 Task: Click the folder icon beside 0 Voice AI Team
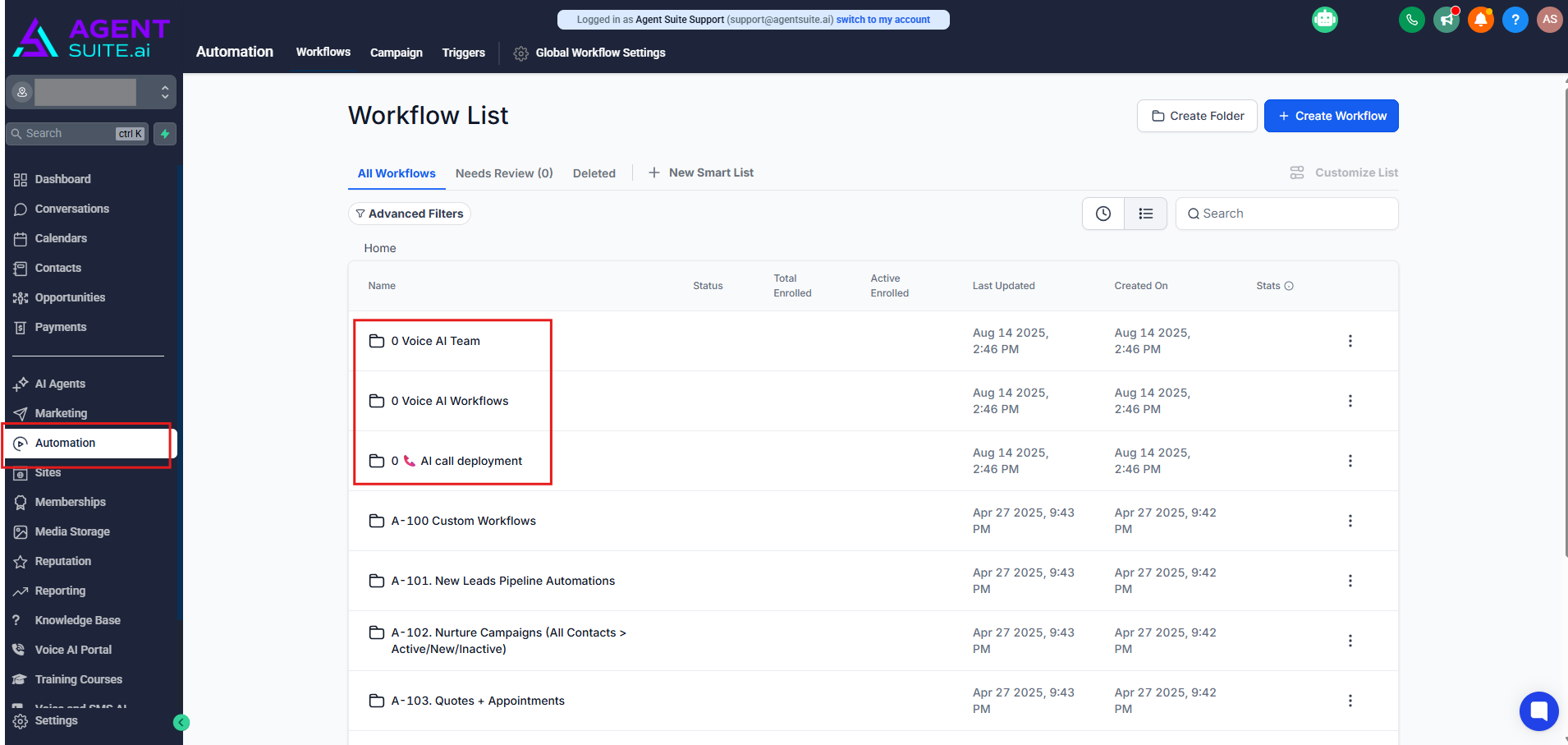377,341
